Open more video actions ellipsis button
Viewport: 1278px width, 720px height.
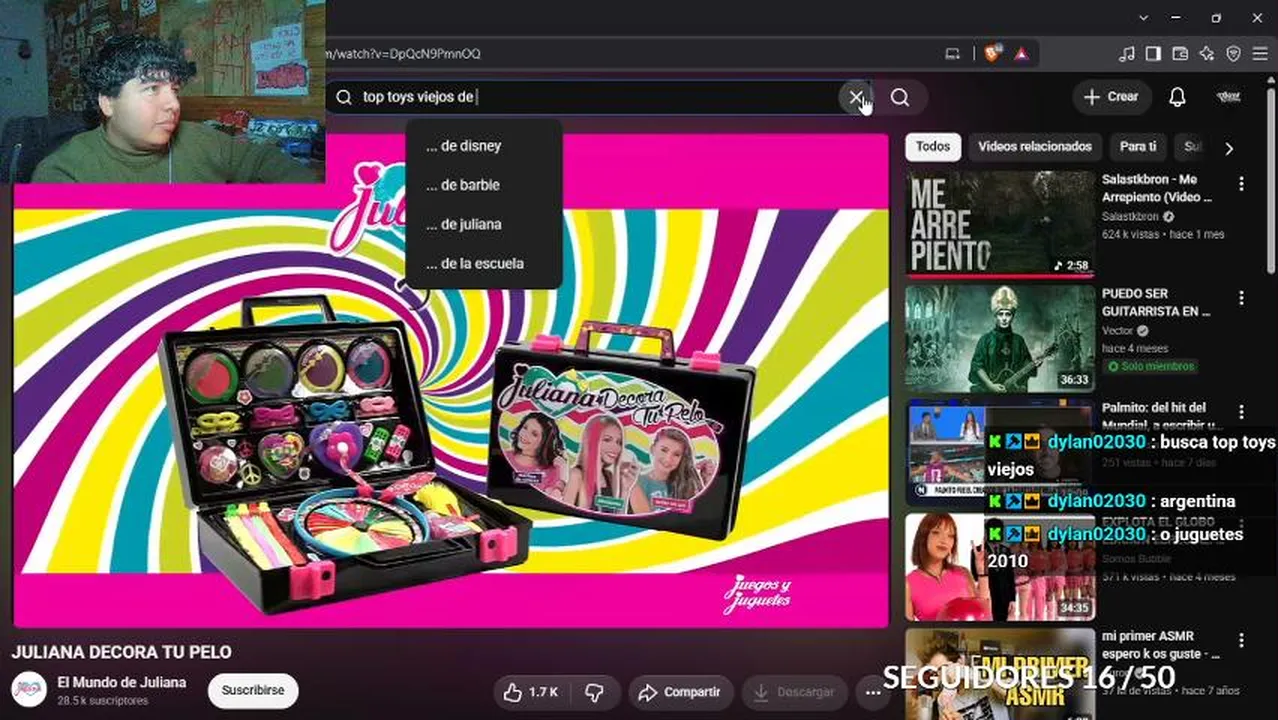click(x=873, y=692)
